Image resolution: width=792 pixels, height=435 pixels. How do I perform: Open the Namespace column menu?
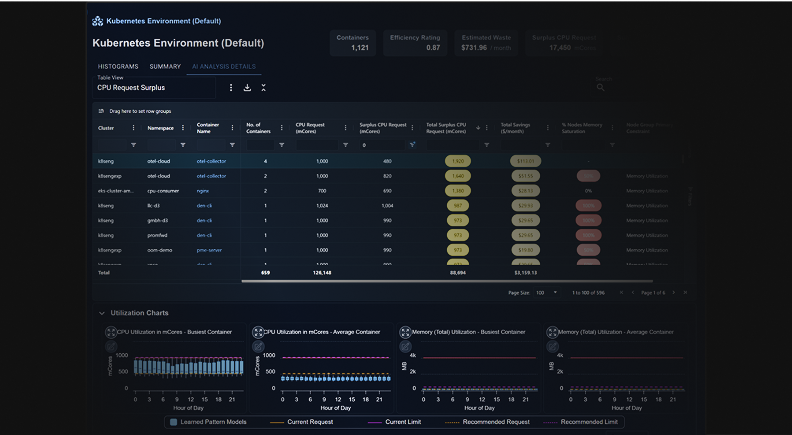(183, 128)
